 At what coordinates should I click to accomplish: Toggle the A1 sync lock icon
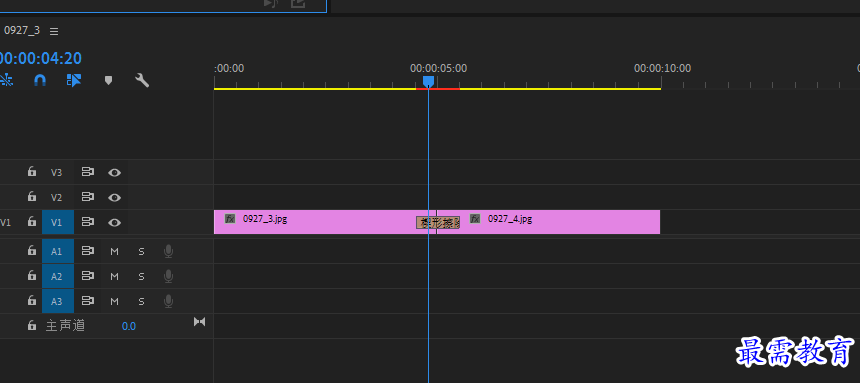pos(87,251)
